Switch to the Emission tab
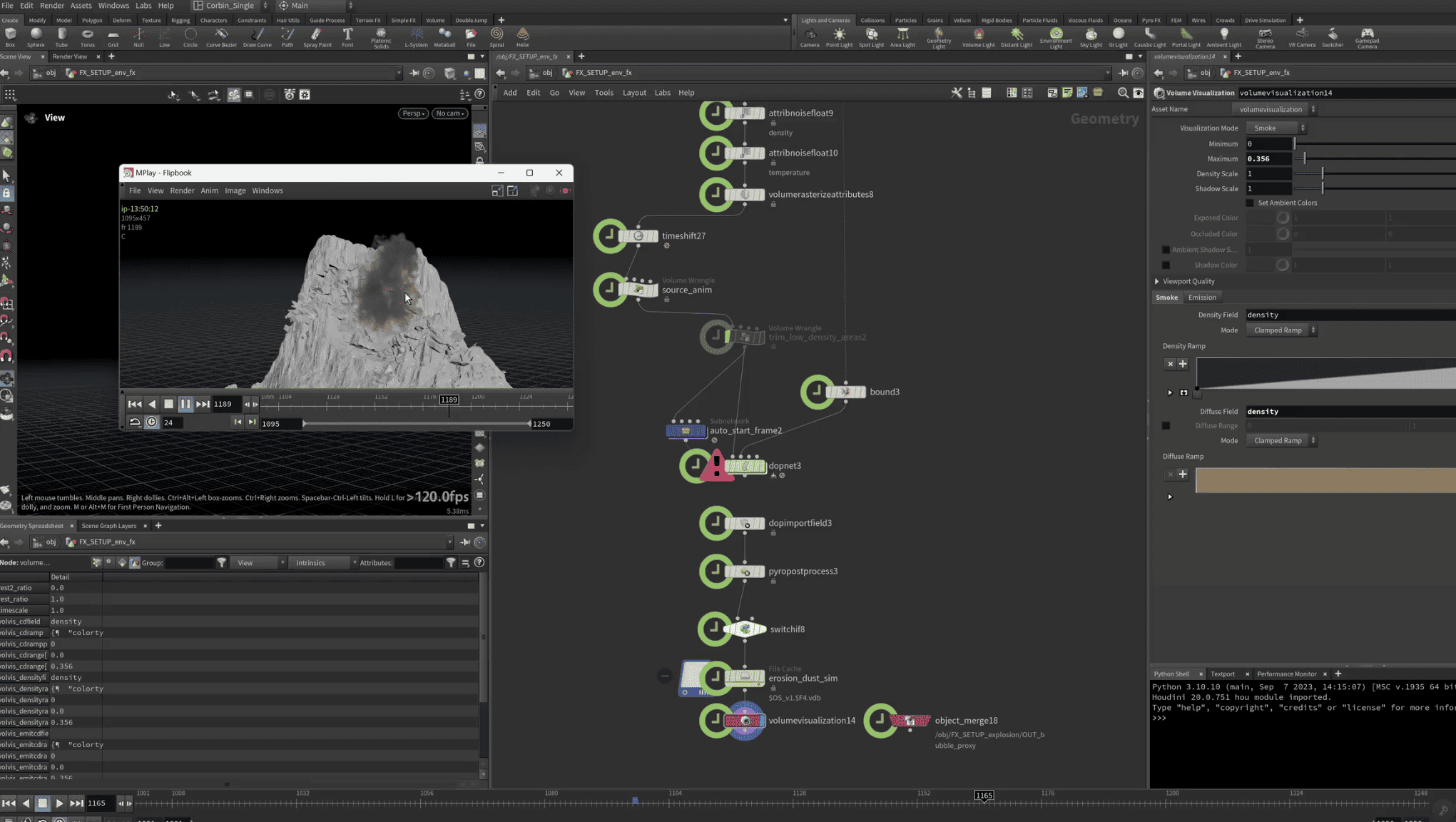 pos(1202,298)
